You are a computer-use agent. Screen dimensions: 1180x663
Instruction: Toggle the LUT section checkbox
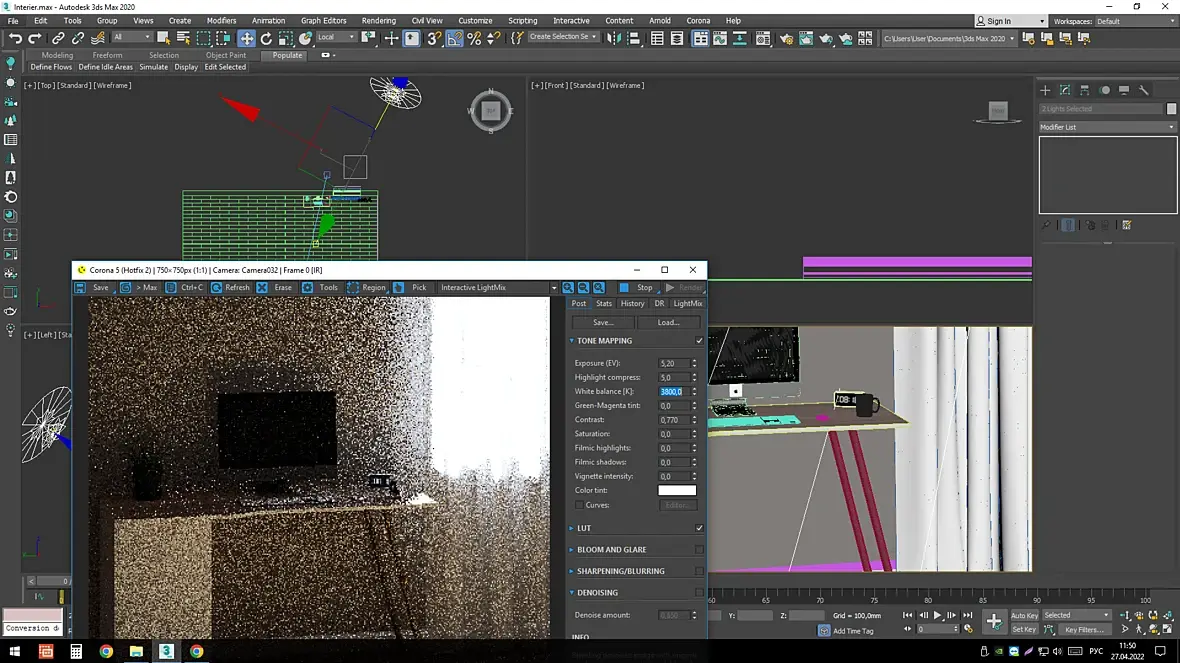(699, 528)
